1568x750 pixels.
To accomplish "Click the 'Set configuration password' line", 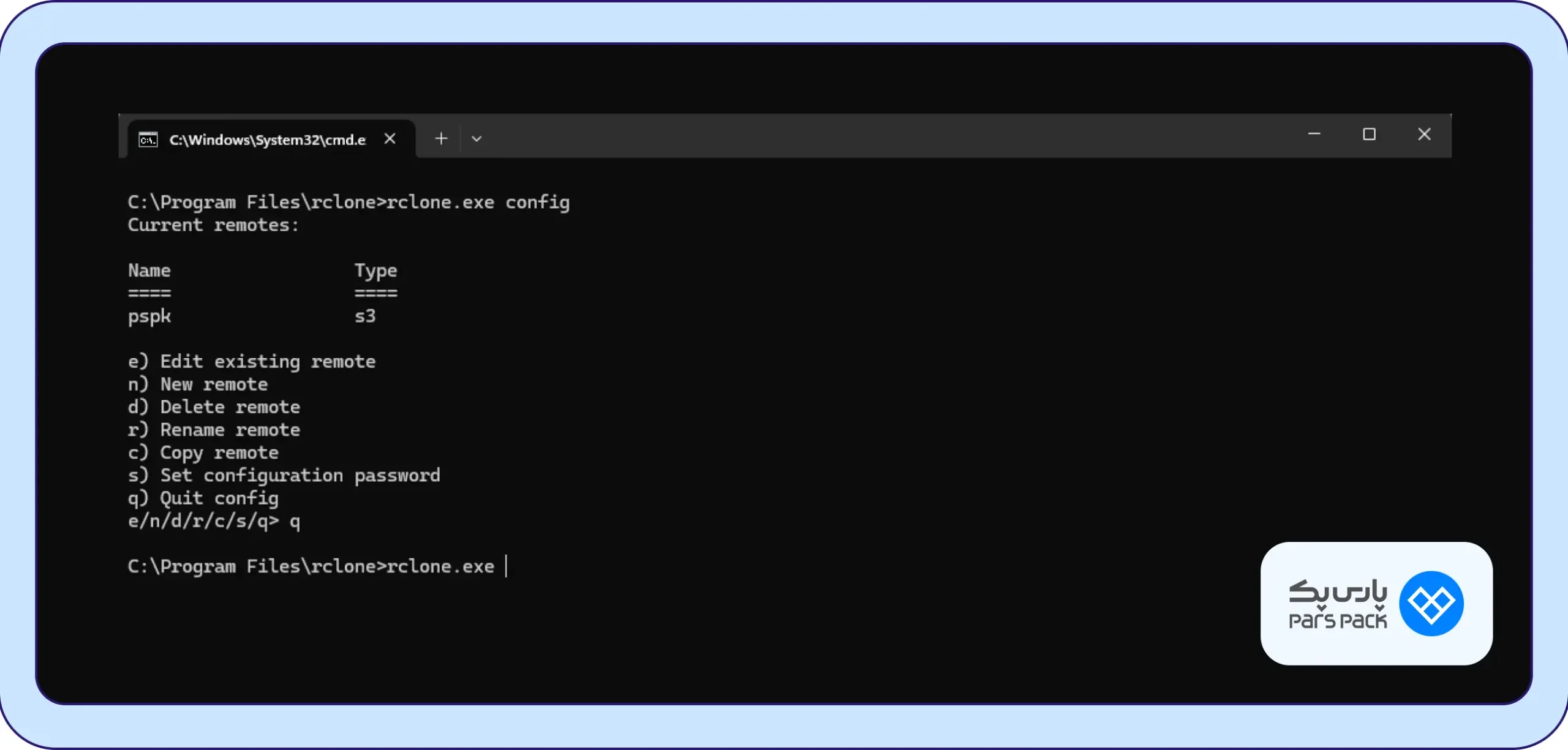I will pyautogui.click(x=284, y=476).
